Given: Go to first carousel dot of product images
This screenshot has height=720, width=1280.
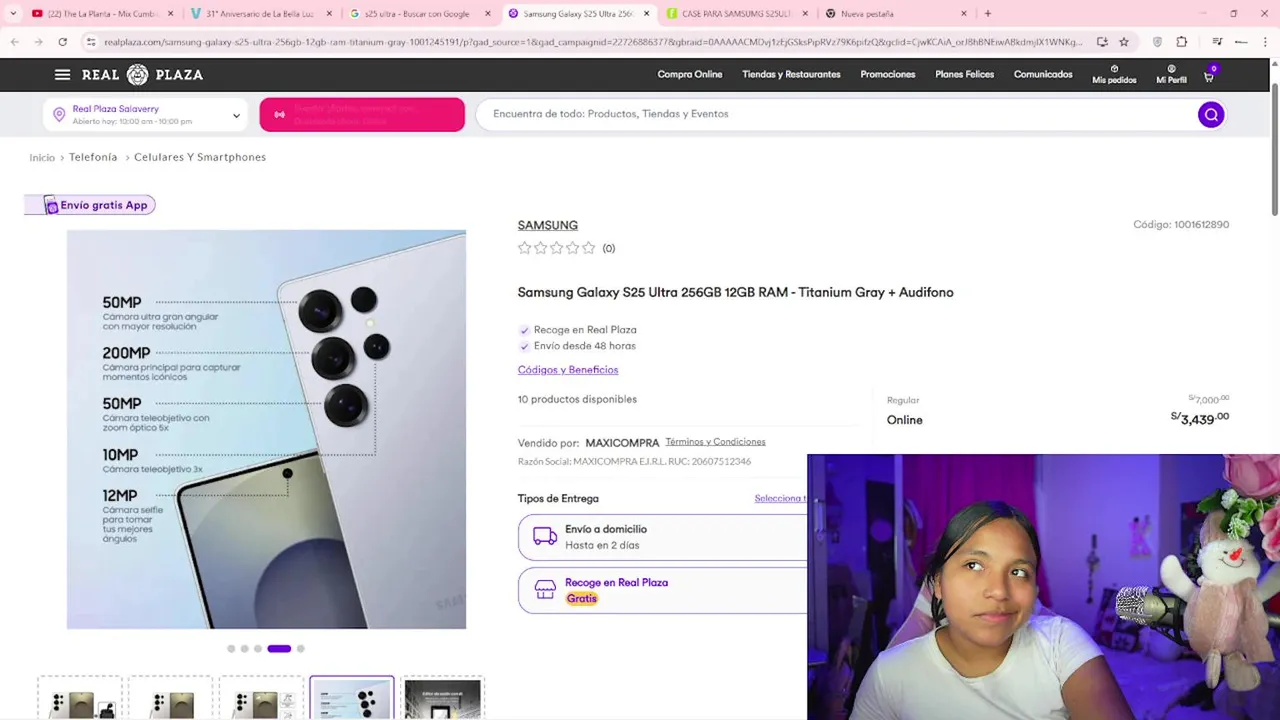Looking at the screenshot, I should (231, 649).
